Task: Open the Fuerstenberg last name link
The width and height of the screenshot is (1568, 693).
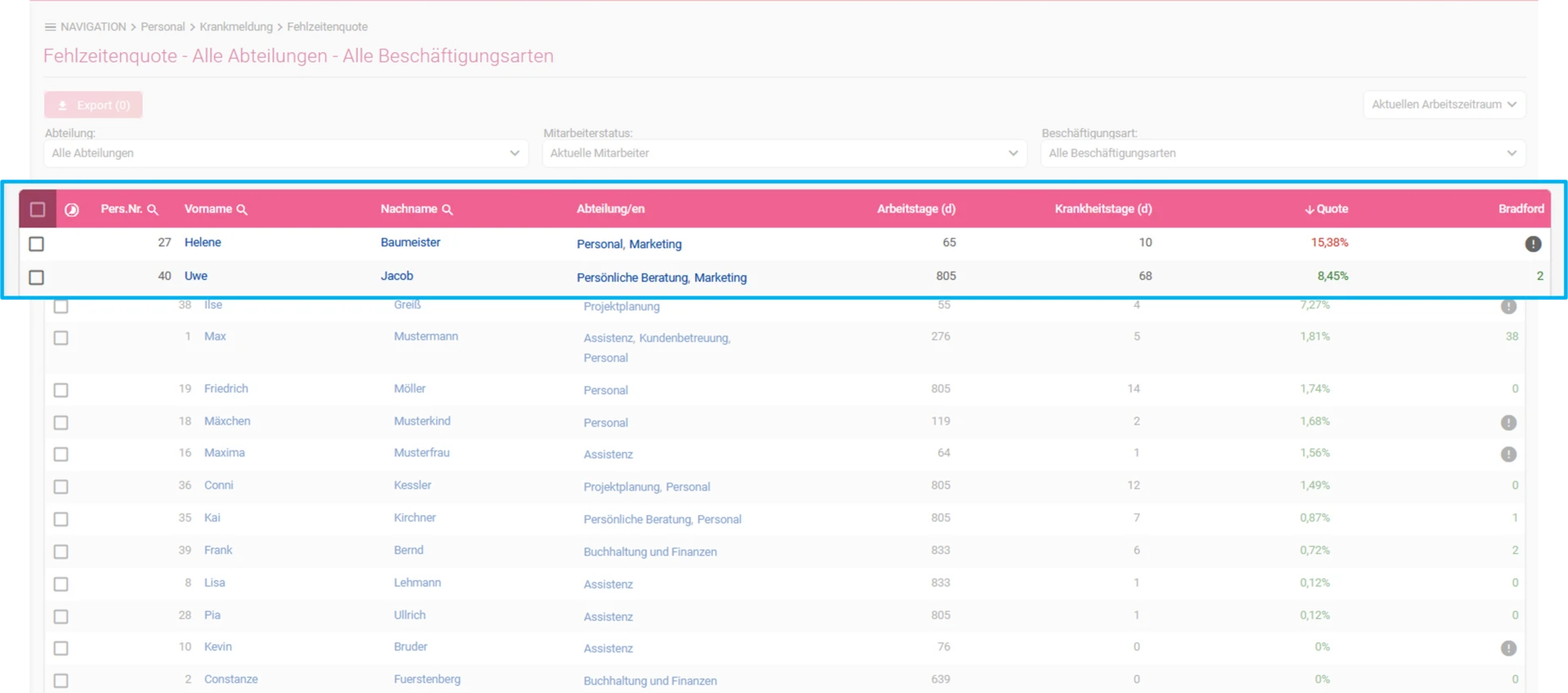Action: click(x=427, y=679)
